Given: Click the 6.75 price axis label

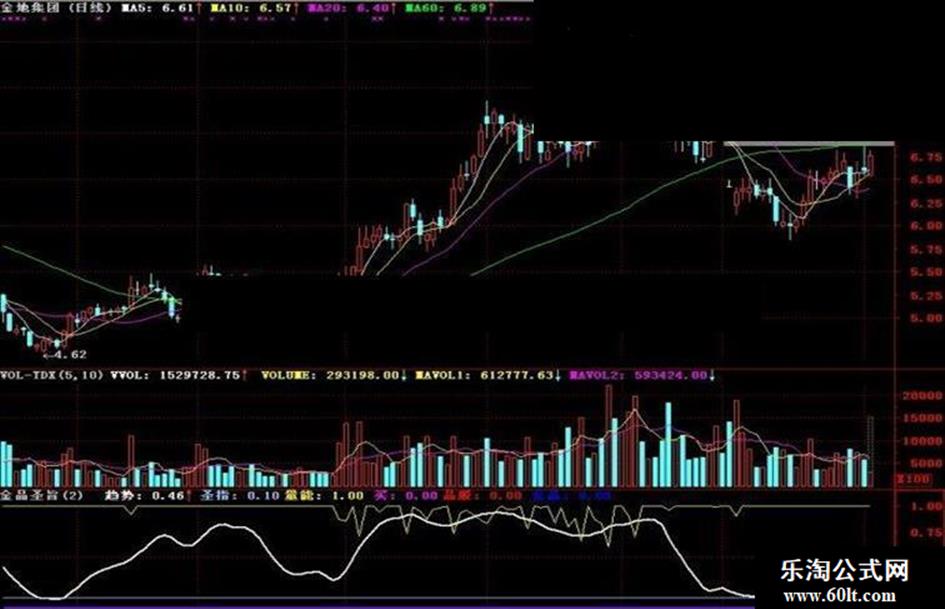Looking at the screenshot, I should (x=926, y=157).
